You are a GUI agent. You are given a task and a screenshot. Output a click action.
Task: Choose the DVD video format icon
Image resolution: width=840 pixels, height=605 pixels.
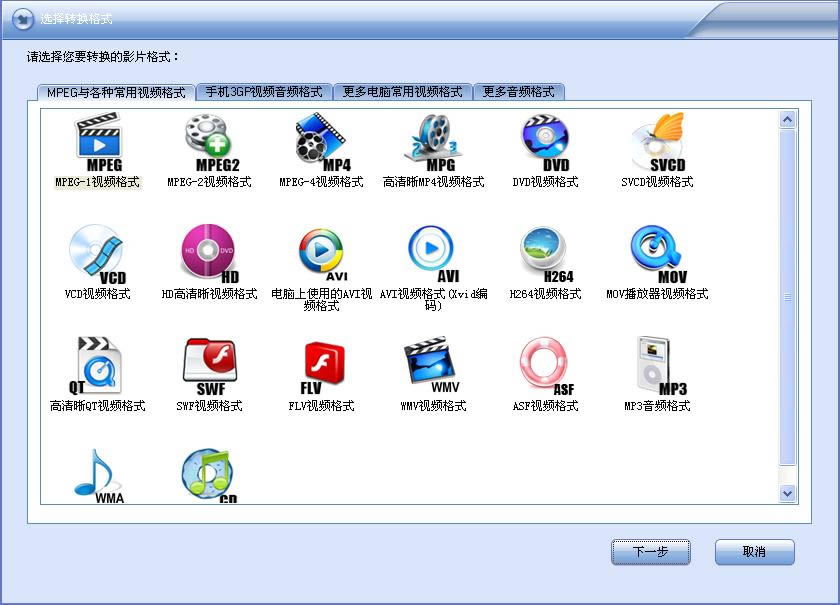point(545,142)
